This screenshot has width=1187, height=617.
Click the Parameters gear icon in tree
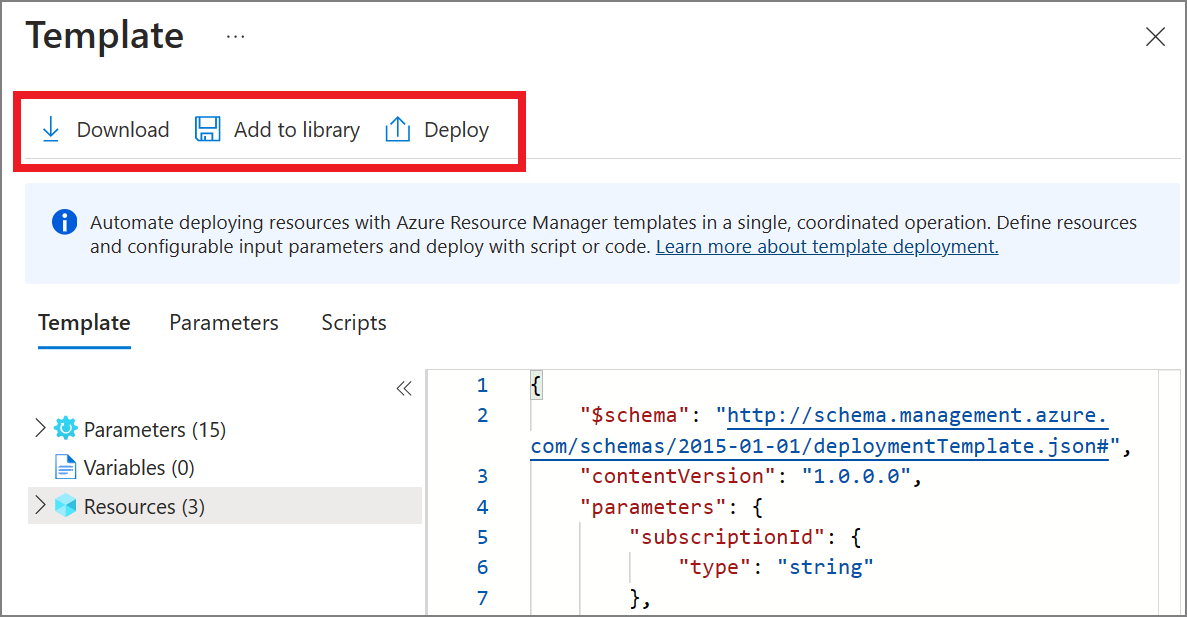pos(66,429)
